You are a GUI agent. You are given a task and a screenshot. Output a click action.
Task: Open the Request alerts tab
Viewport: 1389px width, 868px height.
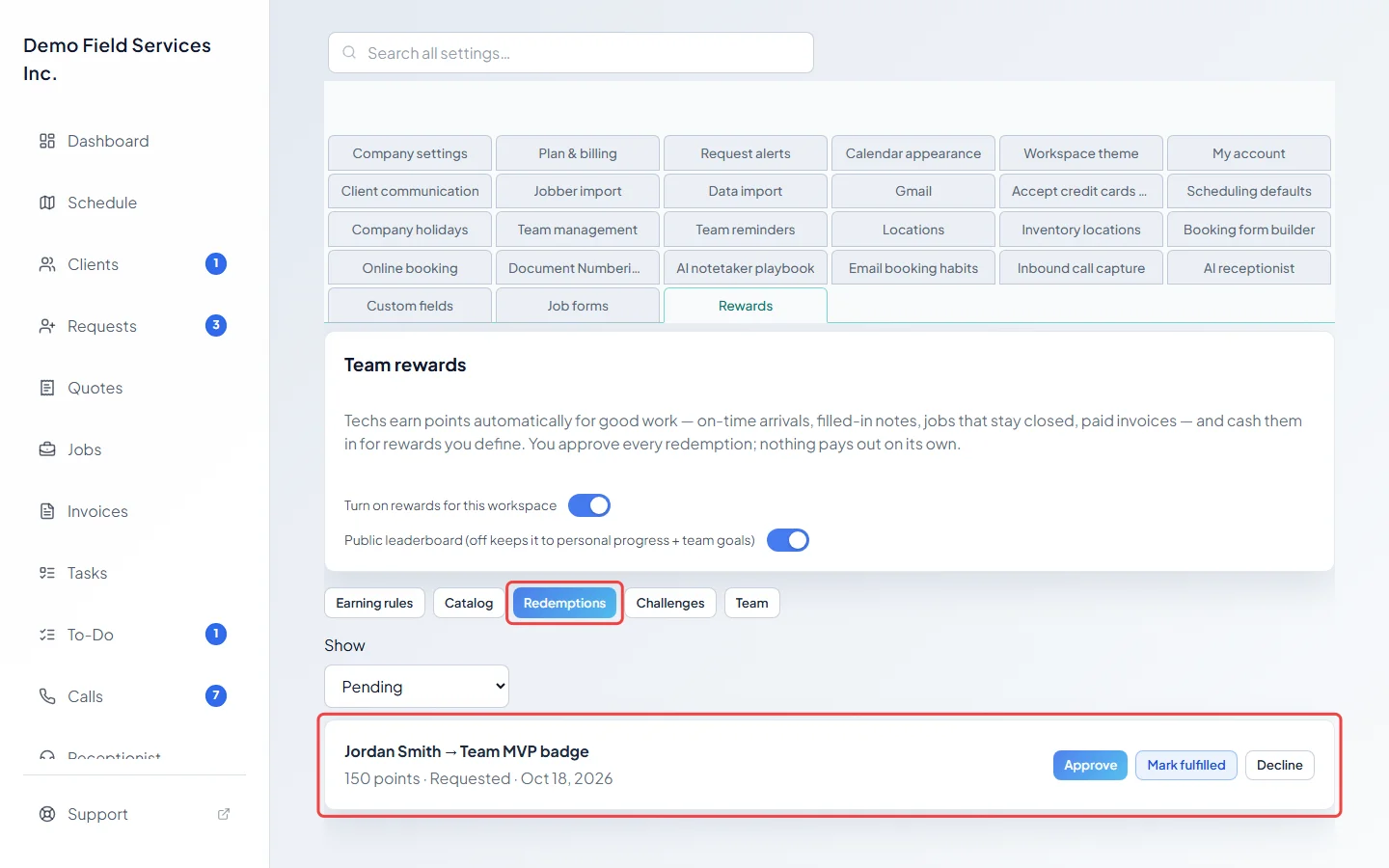click(x=746, y=153)
